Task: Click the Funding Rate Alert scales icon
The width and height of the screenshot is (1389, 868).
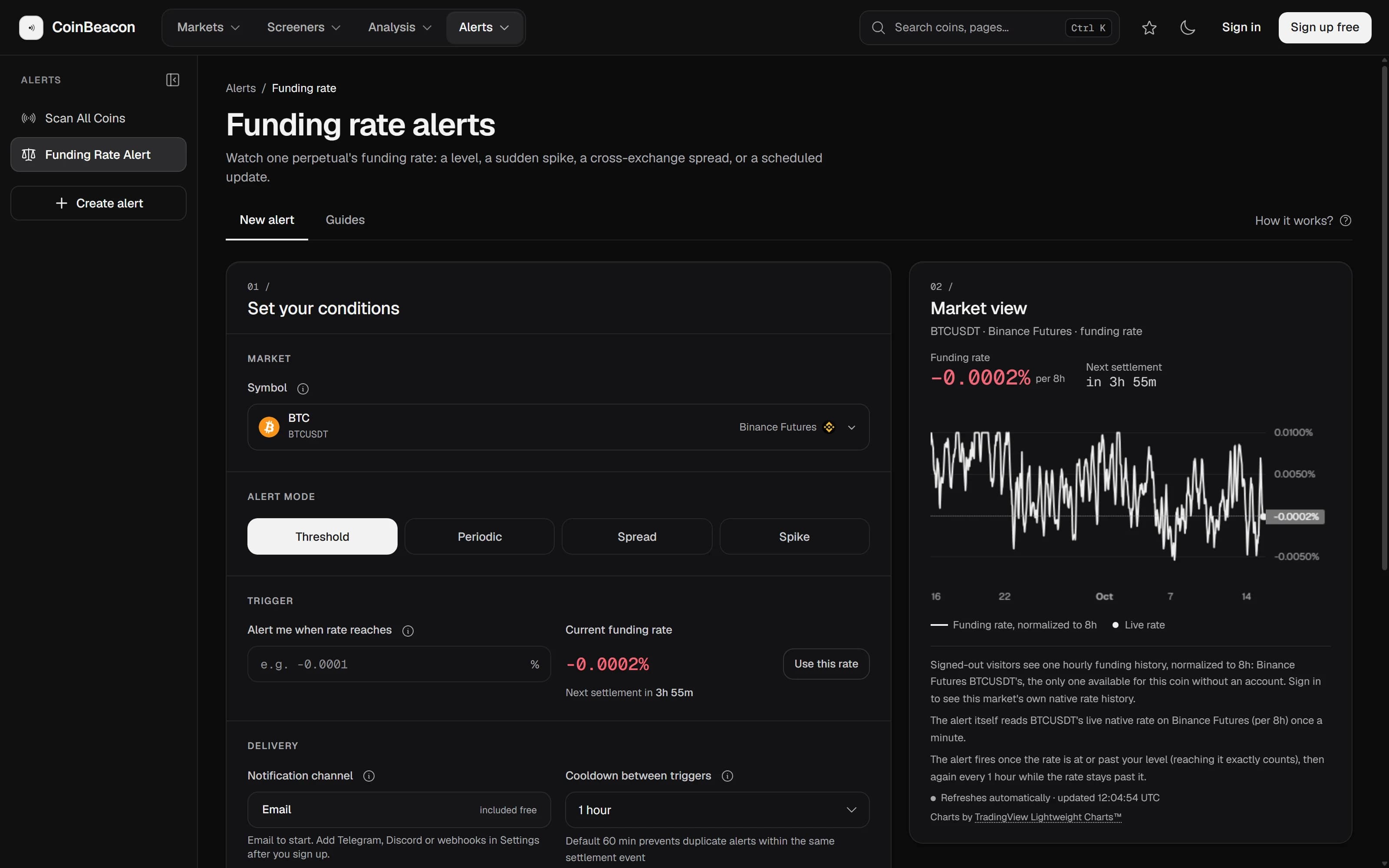Action: tap(29, 155)
